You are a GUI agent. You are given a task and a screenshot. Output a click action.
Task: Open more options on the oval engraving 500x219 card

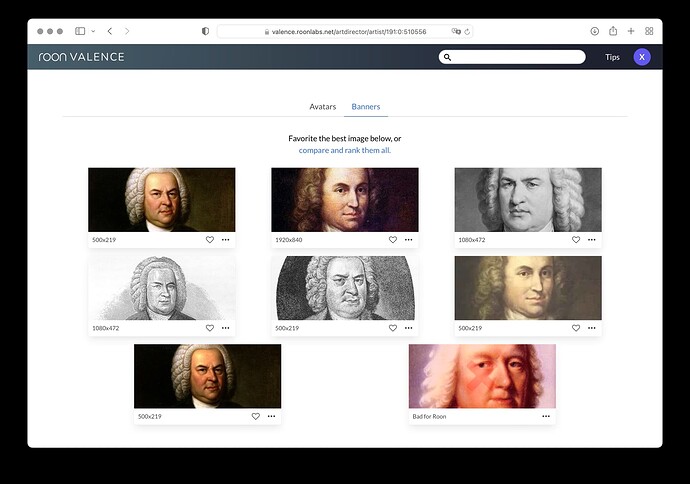(x=409, y=328)
